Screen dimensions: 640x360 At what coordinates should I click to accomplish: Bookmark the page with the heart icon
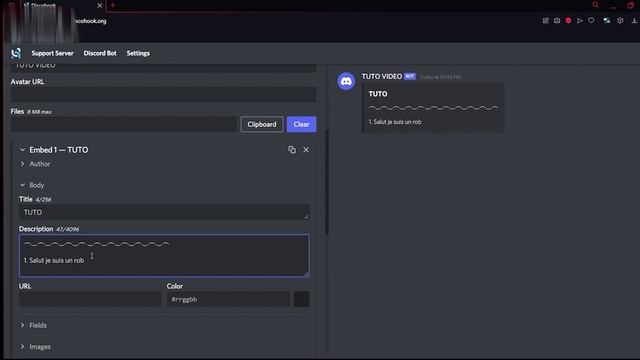591,20
